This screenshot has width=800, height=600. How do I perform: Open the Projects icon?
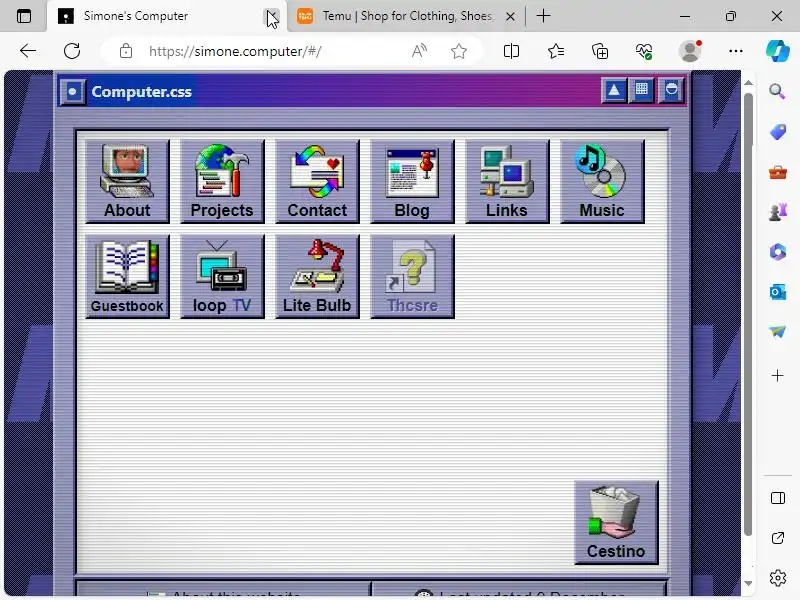(222, 181)
